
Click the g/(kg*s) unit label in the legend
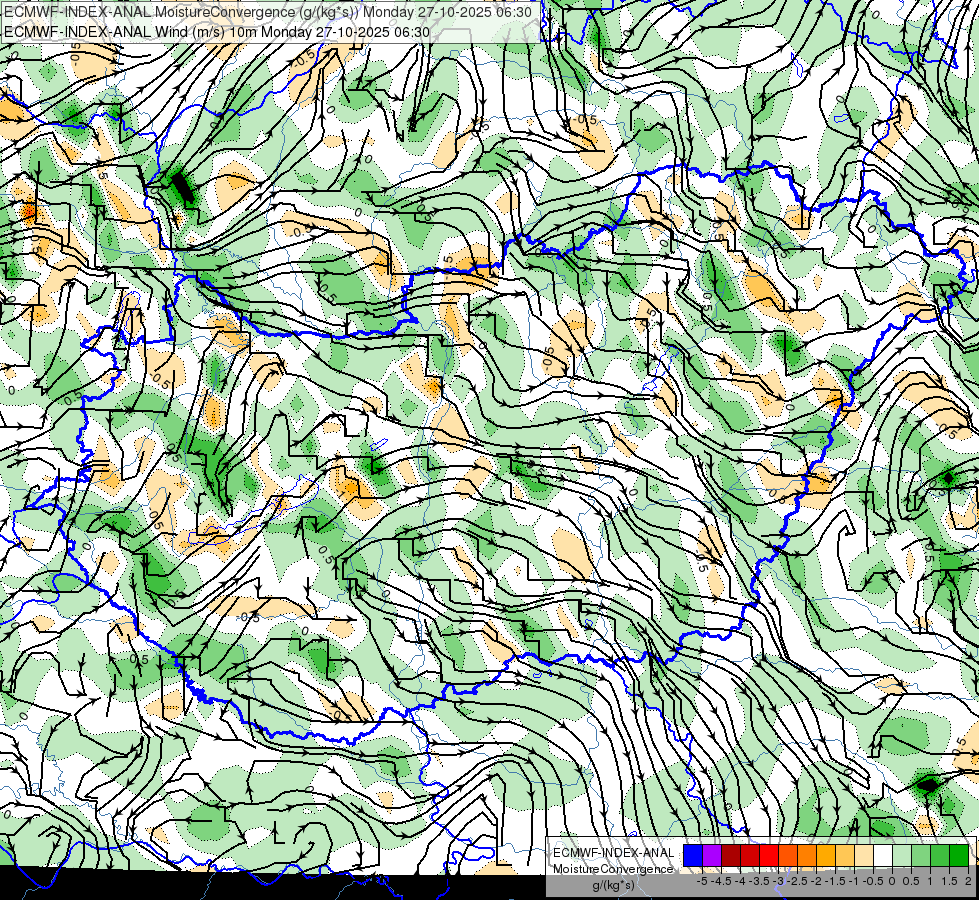(x=613, y=885)
